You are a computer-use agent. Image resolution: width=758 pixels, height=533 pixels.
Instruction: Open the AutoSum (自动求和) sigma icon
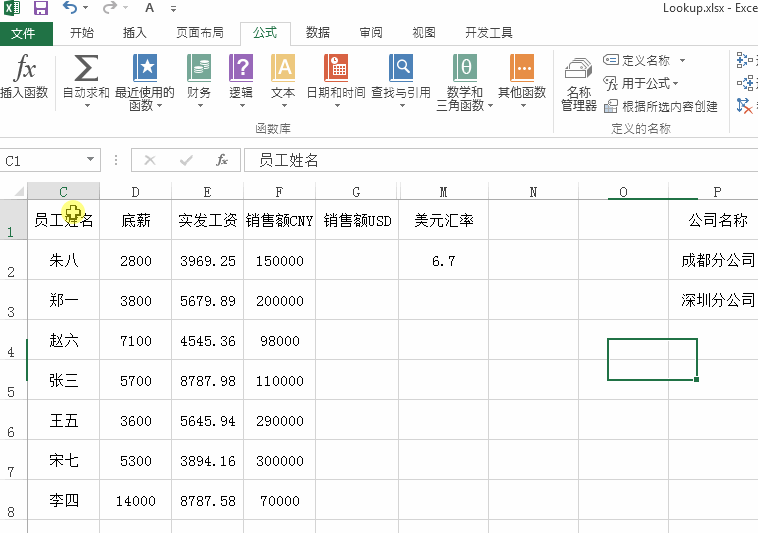coord(86,69)
